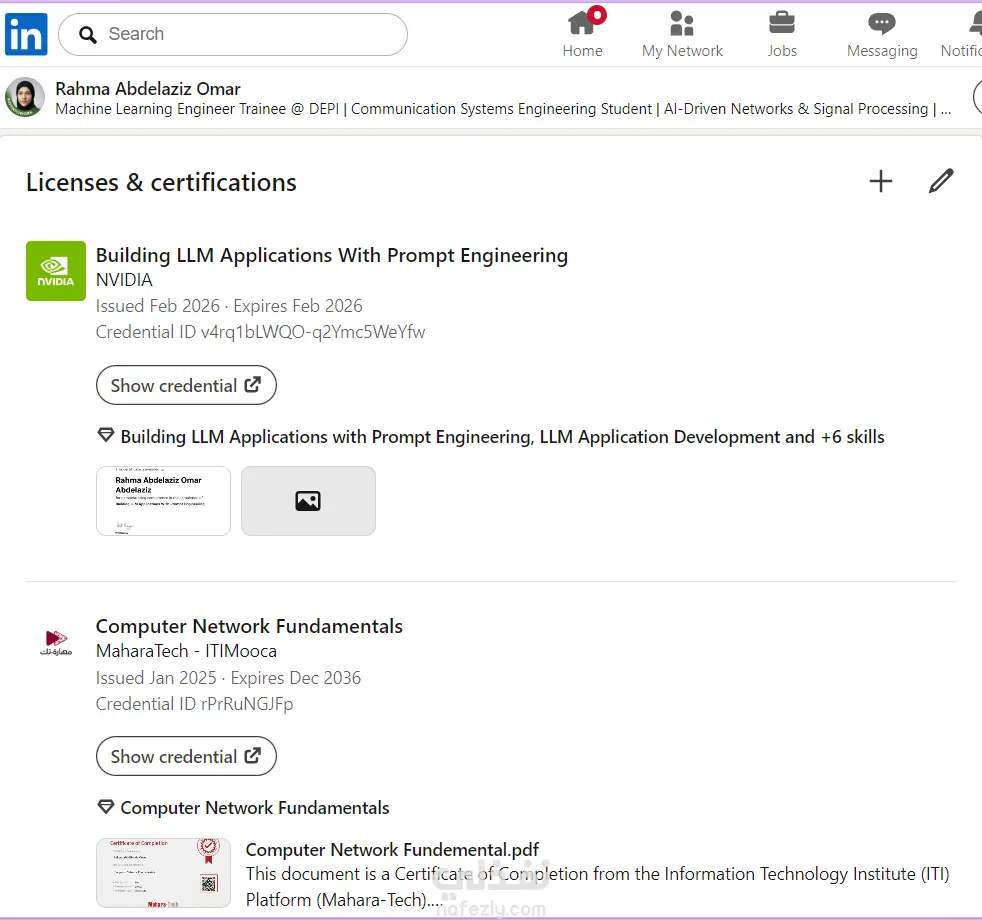The image size is (982, 920).
Task: Click the skills diamond icon for NVIDIA certificate
Action: (106, 435)
